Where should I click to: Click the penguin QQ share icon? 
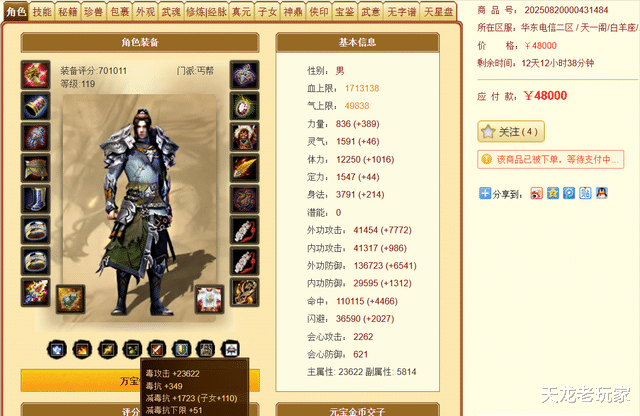tap(602, 193)
